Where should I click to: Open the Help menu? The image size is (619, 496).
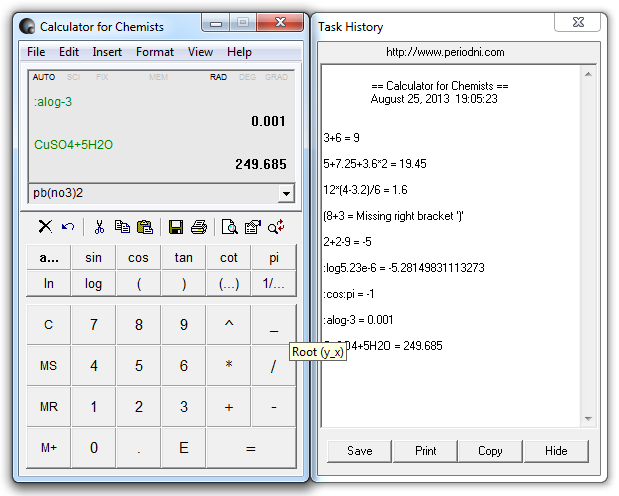point(239,52)
